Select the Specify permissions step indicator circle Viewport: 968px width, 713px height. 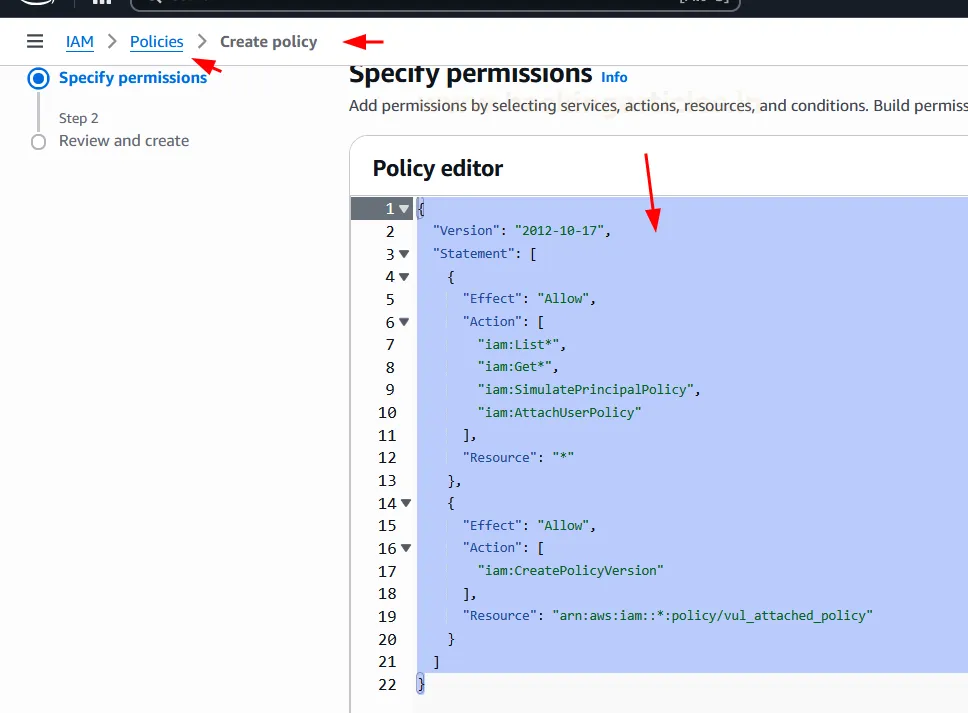[x=39, y=78]
